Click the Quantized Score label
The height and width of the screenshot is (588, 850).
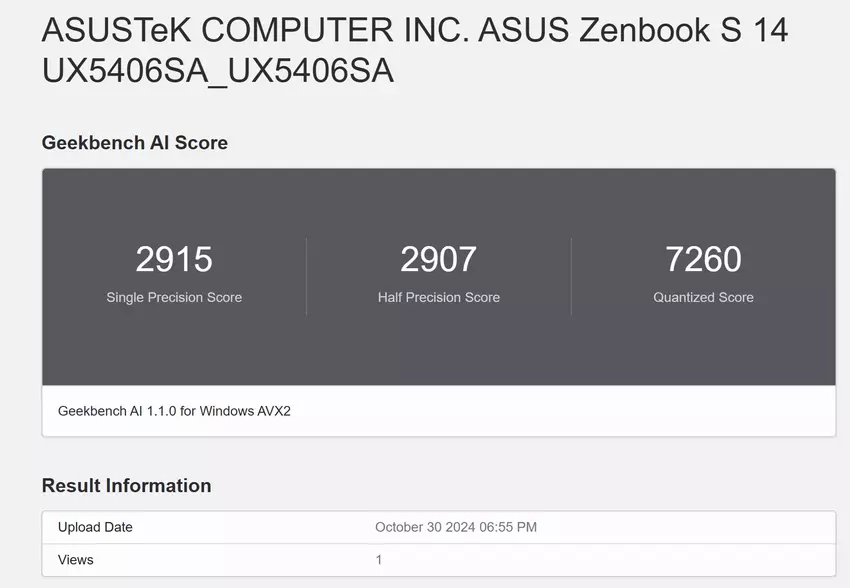(703, 297)
